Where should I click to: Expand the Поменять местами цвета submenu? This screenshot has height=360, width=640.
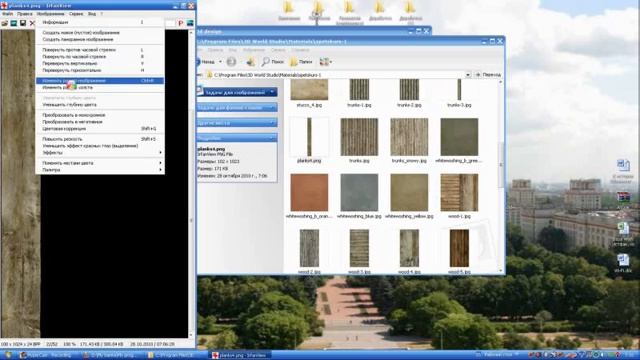point(100,163)
